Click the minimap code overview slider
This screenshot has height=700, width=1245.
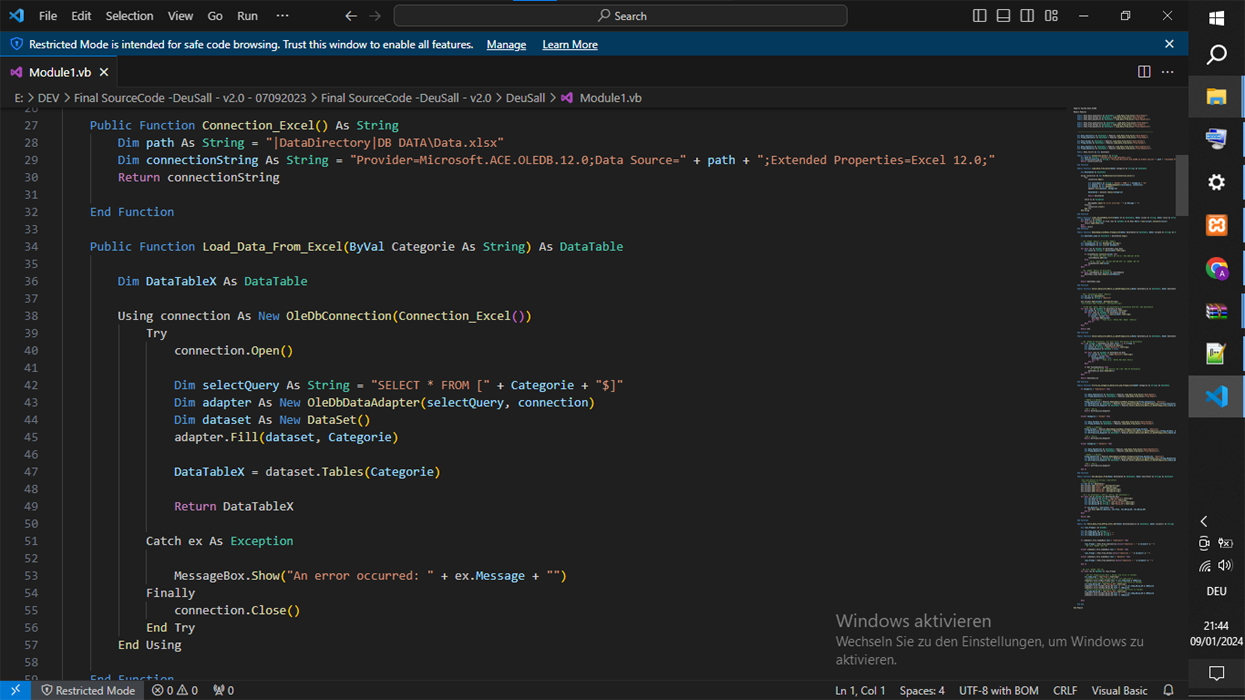pos(1125,185)
